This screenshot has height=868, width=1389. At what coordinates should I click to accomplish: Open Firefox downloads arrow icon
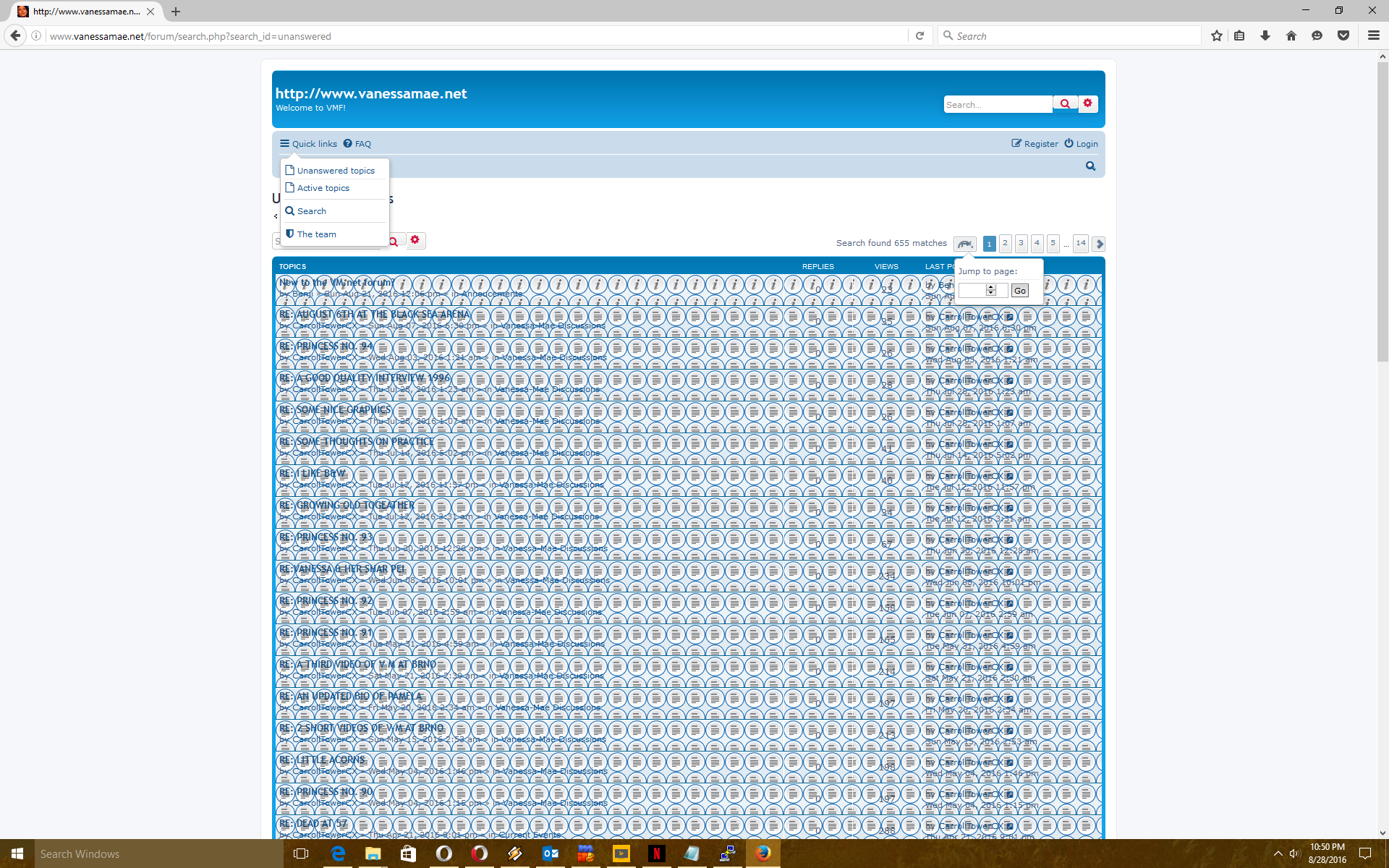pos(1265,35)
